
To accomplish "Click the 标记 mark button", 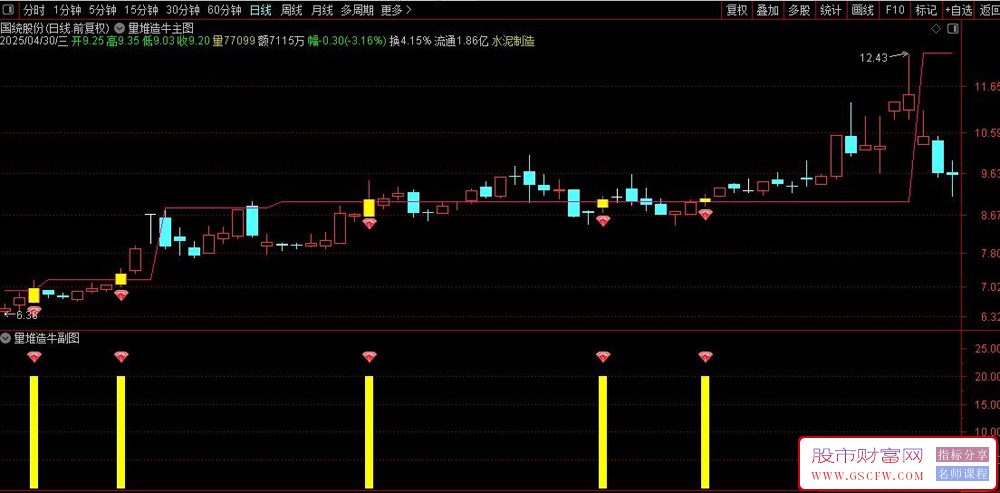I will 925,10.
